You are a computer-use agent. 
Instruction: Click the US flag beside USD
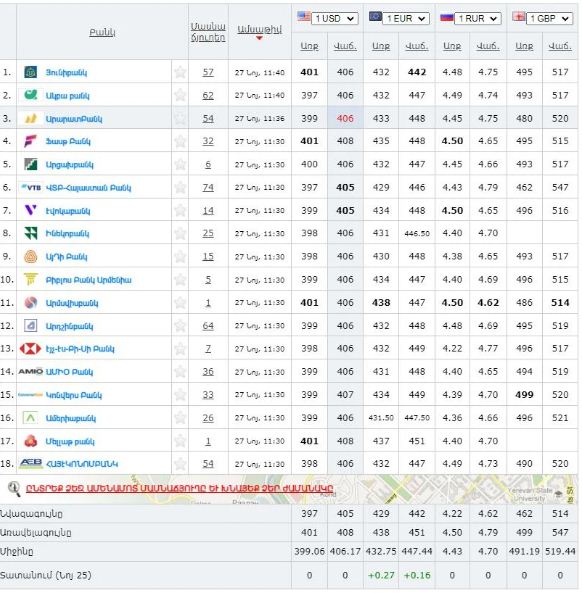click(304, 17)
